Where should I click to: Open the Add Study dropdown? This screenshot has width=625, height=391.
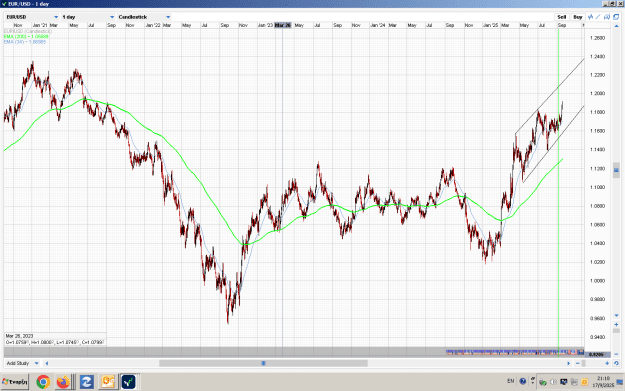(x=22, y=363)
